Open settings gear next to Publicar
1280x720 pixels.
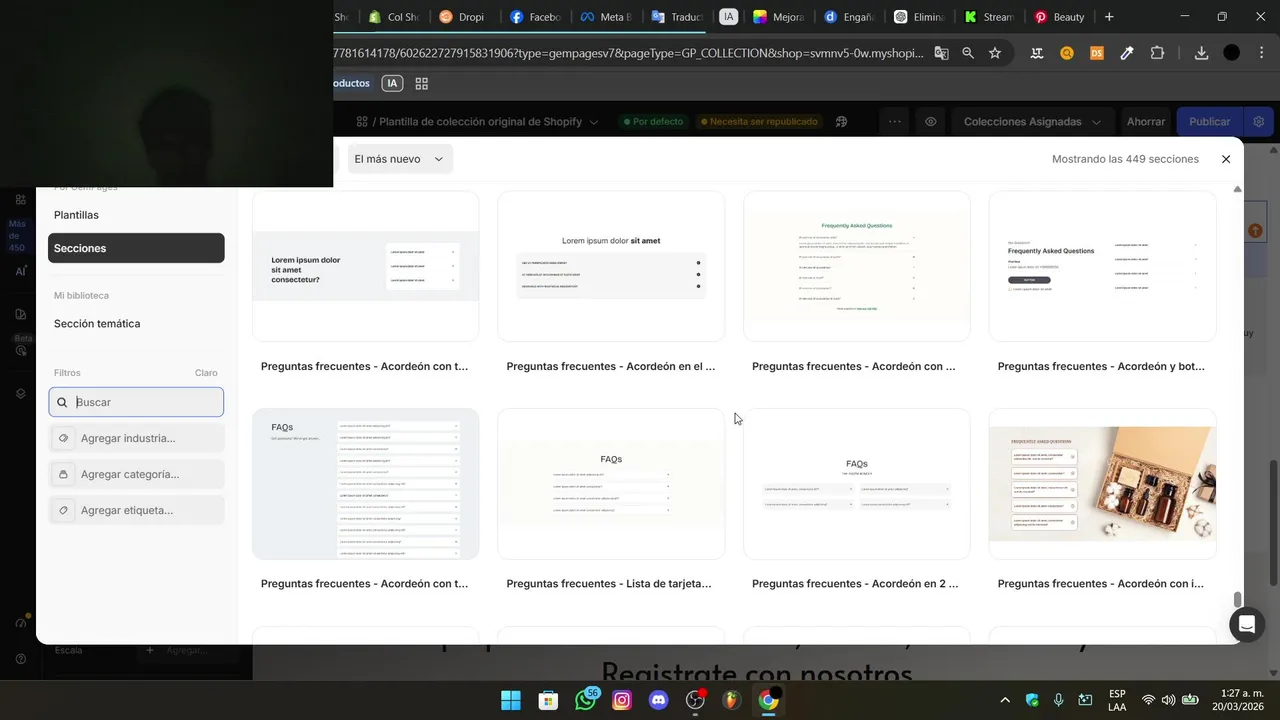1259,121
